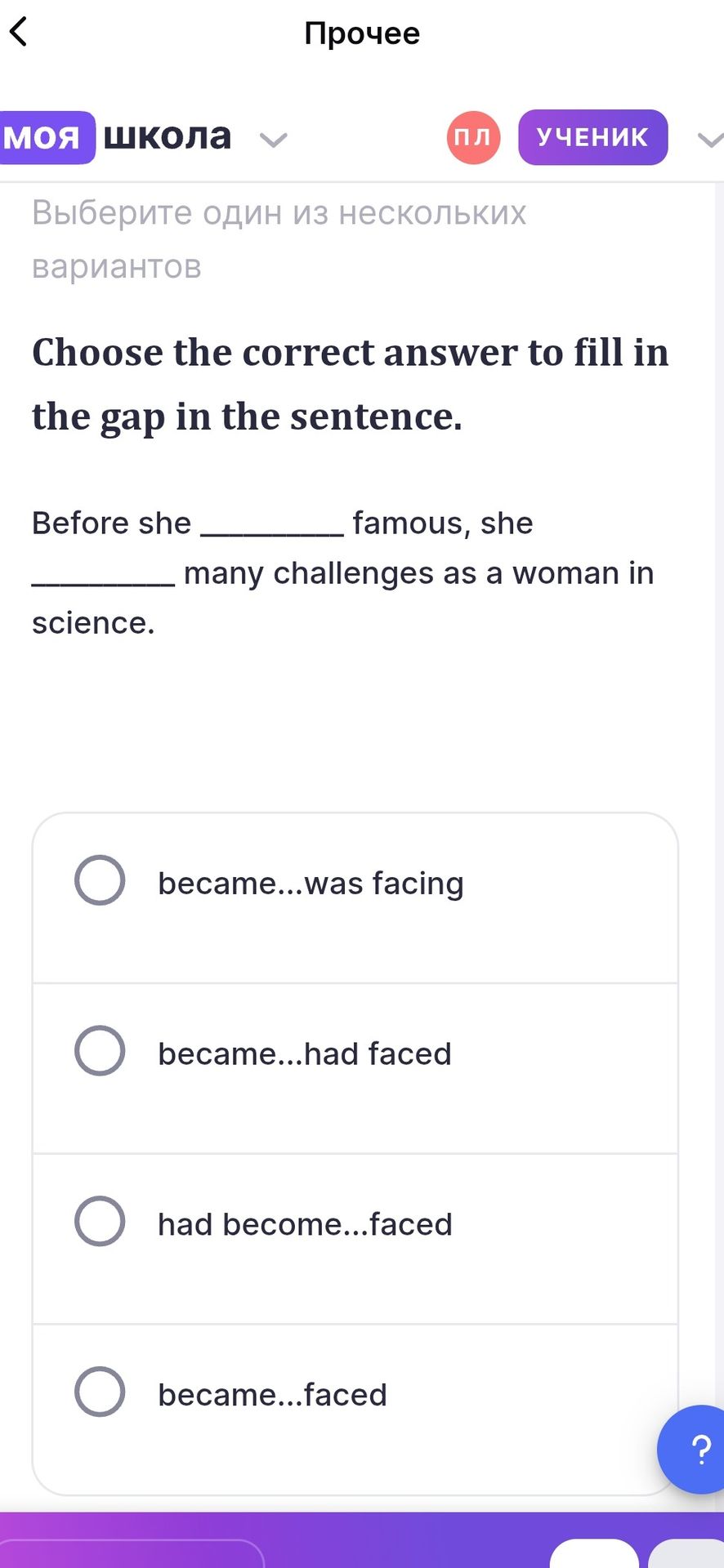Click the white button in bottom purple bar
This screenshot has height=1568, width=724.
tap(594, 1553)
